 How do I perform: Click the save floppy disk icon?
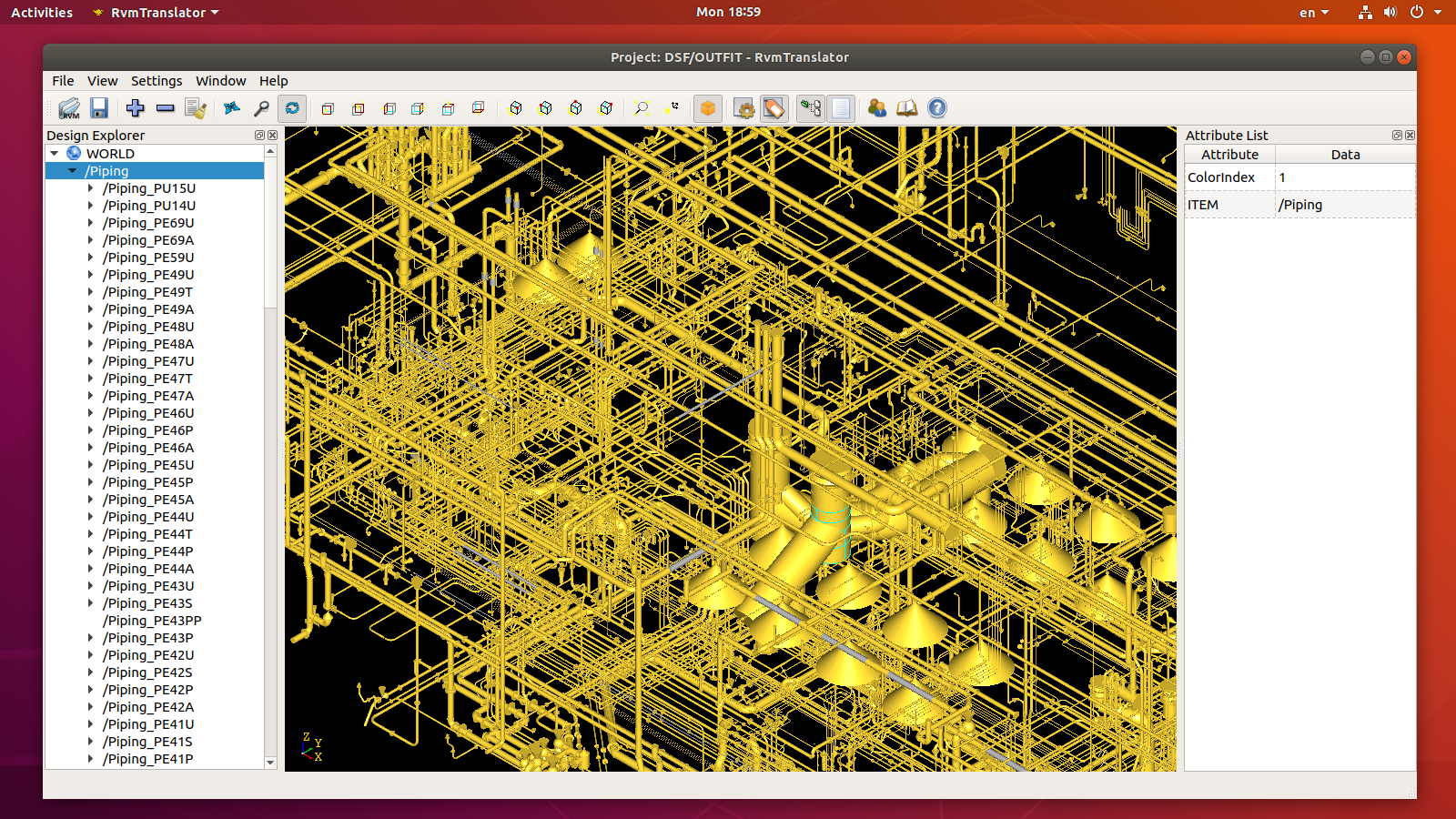click(99, 108)
